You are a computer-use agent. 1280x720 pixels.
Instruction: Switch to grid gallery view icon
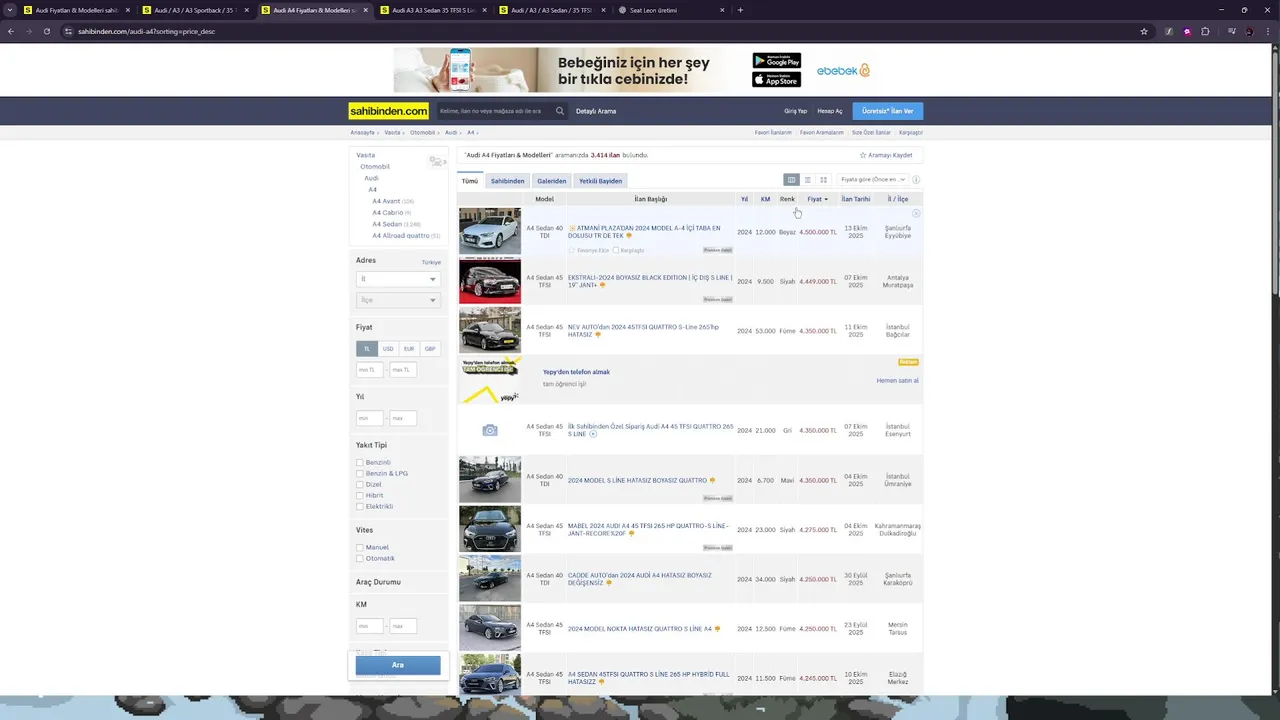tap(823, 180)
